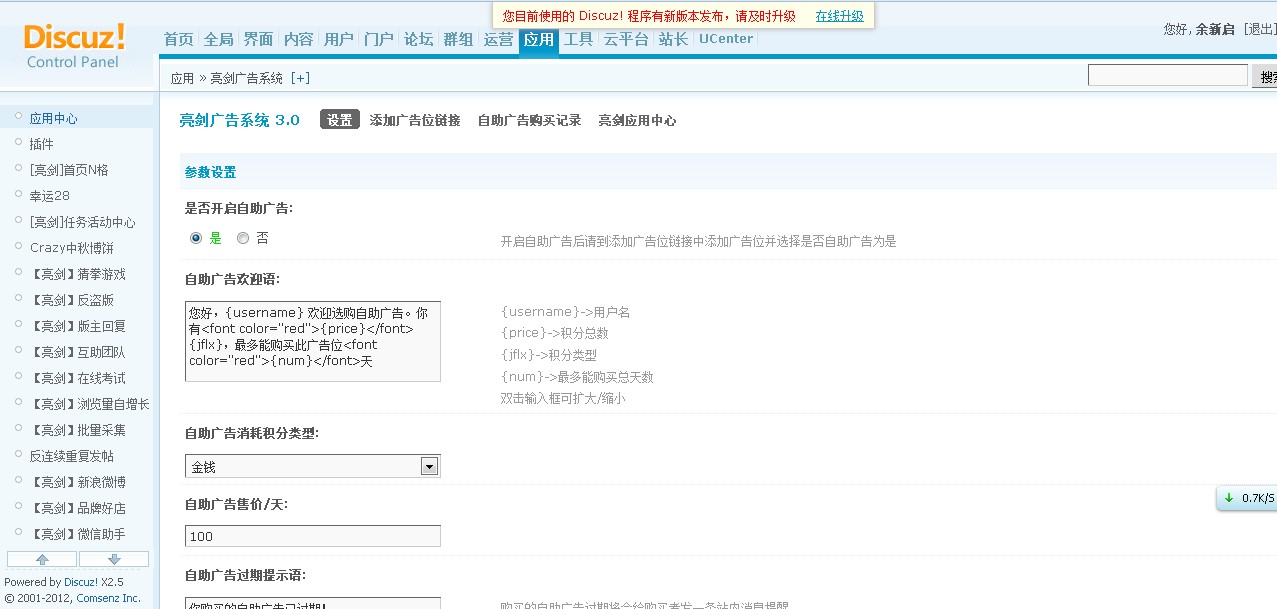Open 【亮剑】品牌好店 in the sidebar

point(78,508)
